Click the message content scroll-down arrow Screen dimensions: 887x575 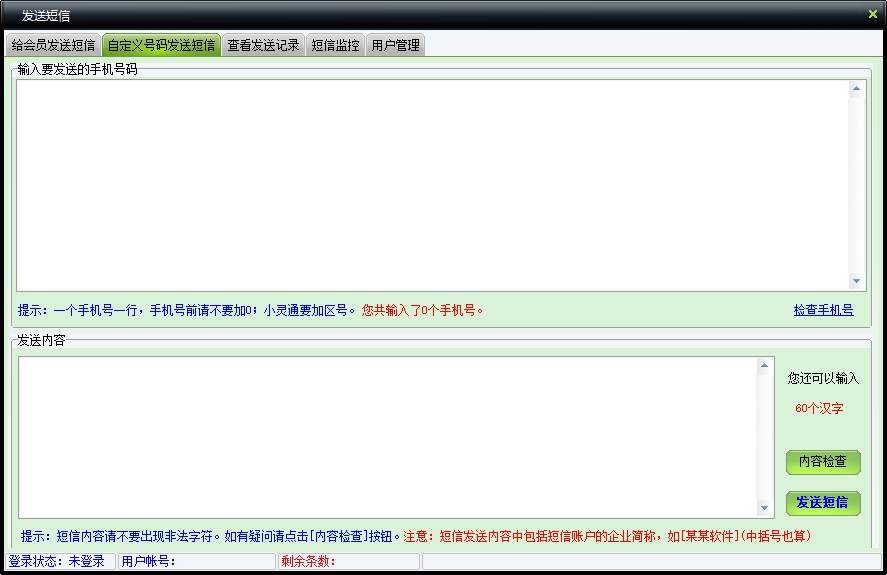point(765,508)
